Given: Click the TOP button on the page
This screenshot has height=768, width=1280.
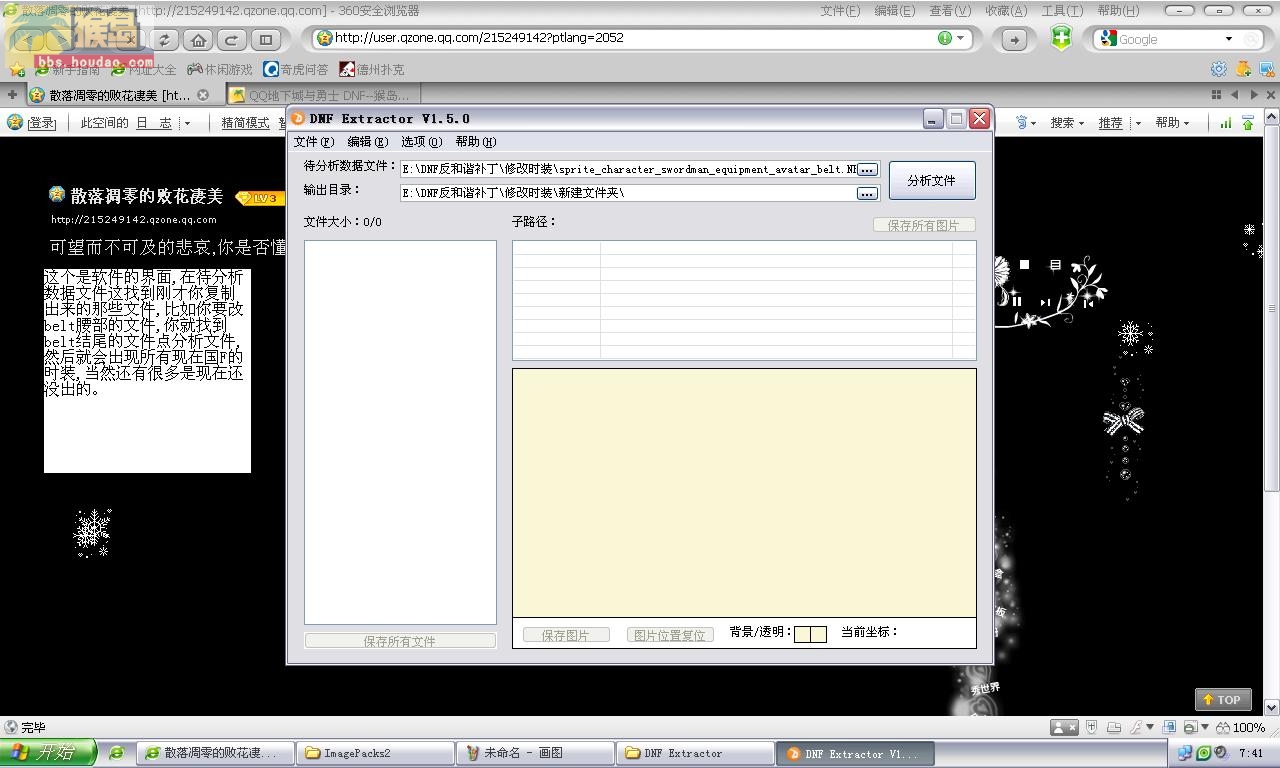Looking at the screenshot, I should (x=1222, y=700).
